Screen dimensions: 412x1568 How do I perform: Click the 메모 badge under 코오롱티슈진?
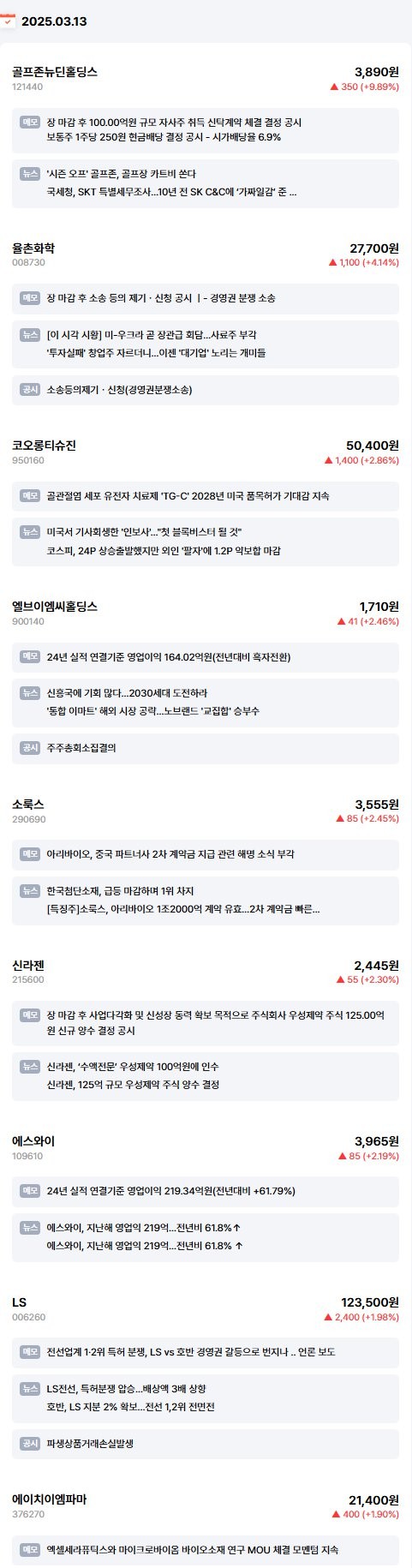(30, 496)
